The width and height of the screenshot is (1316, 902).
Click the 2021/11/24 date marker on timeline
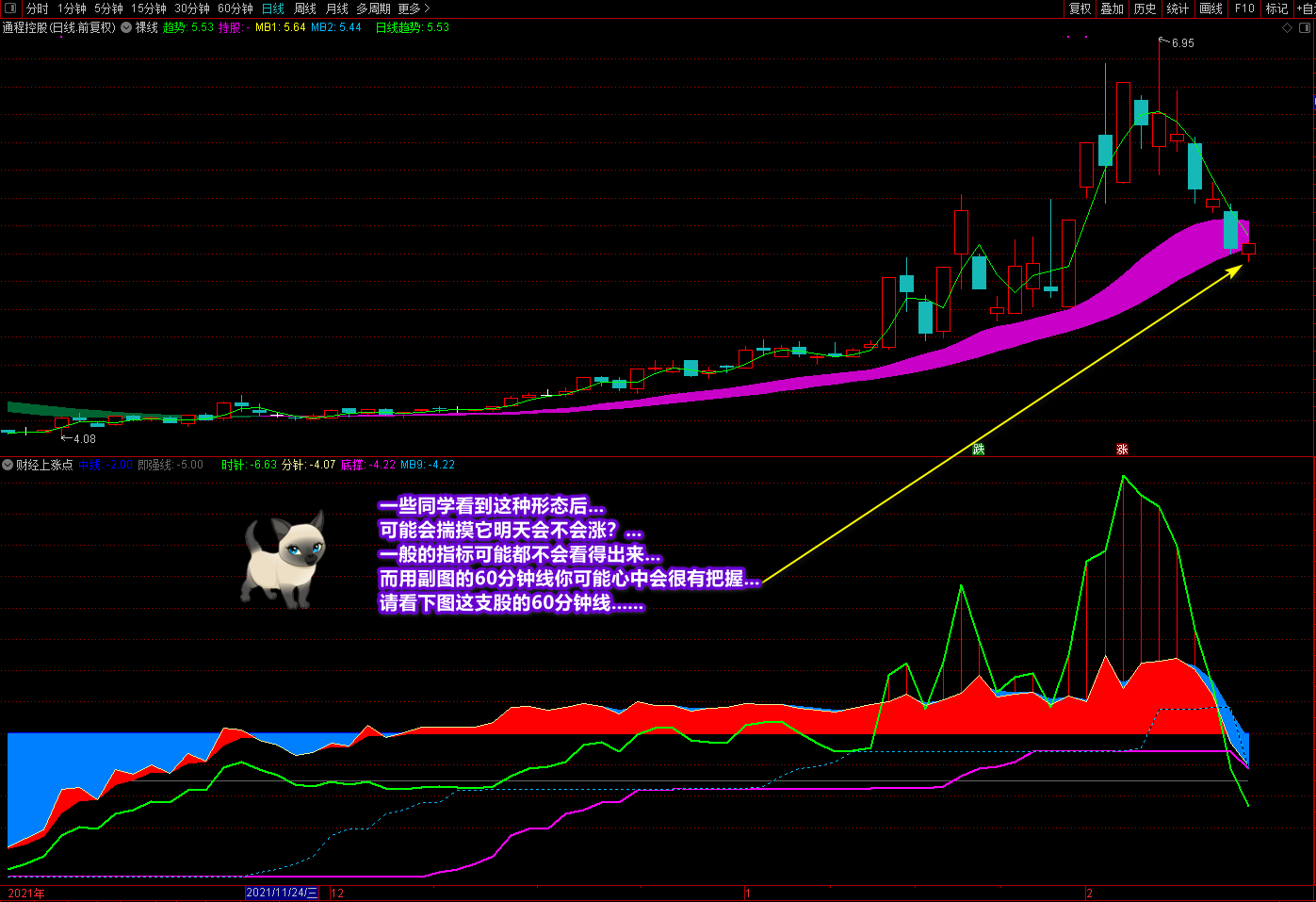click(282, 893)
